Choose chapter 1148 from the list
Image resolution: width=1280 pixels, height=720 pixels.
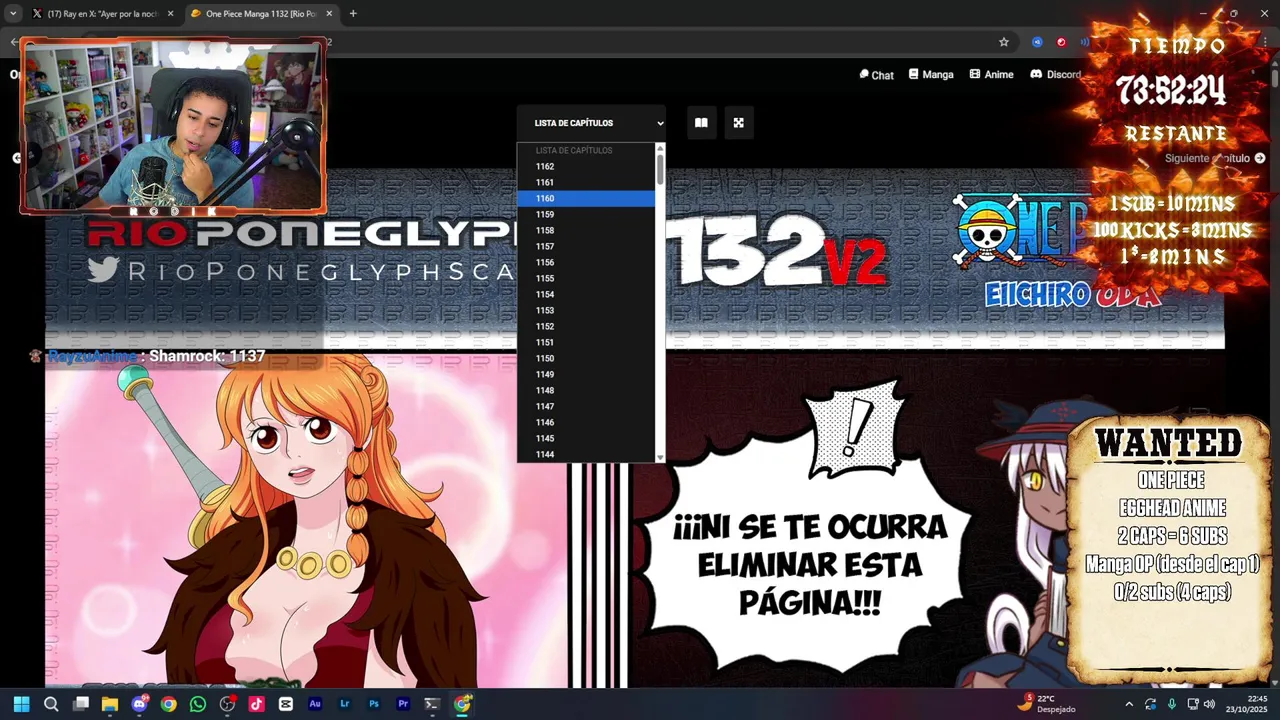pos(586,391)
